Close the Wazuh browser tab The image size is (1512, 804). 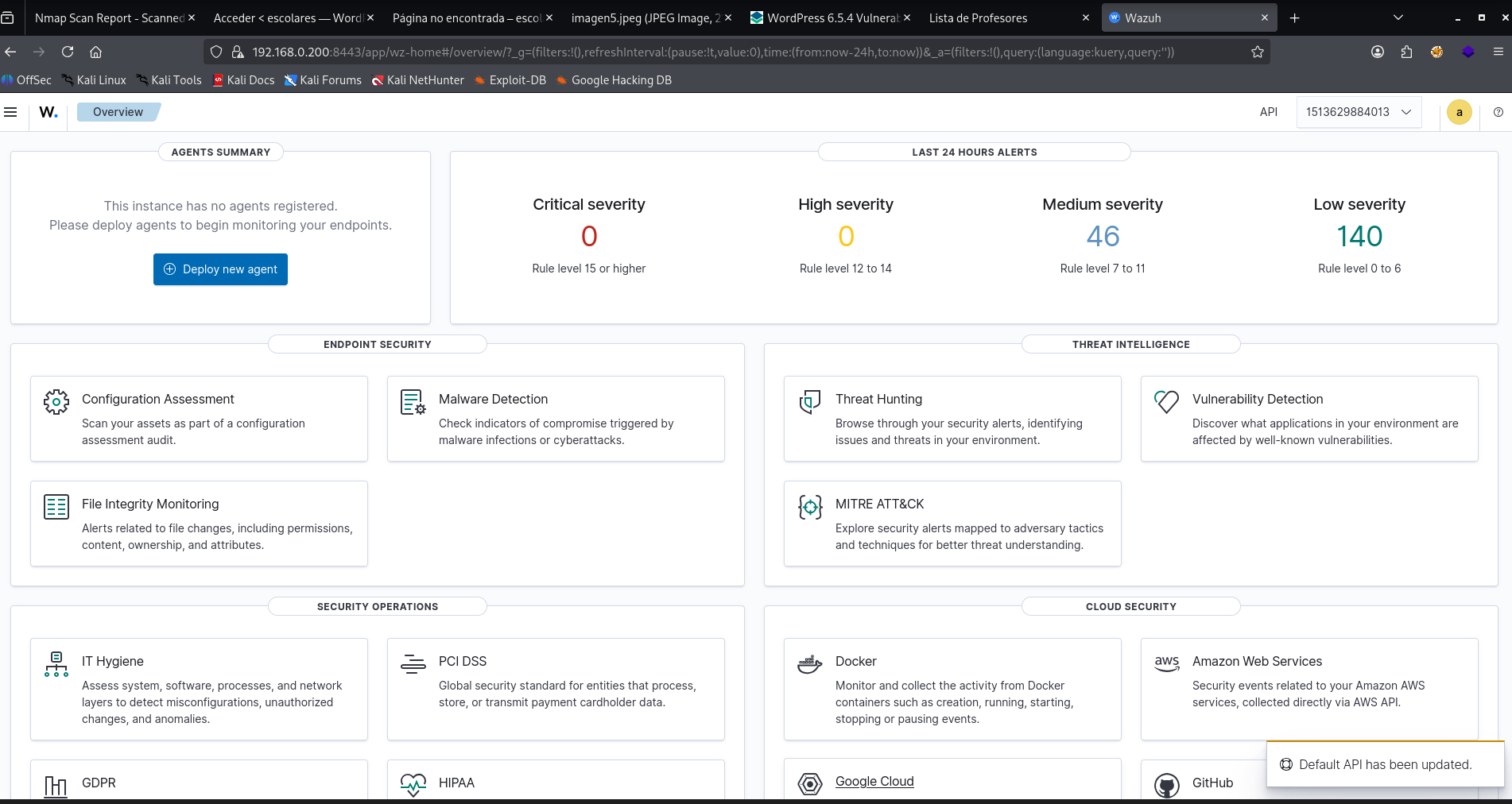point(1265,17)
